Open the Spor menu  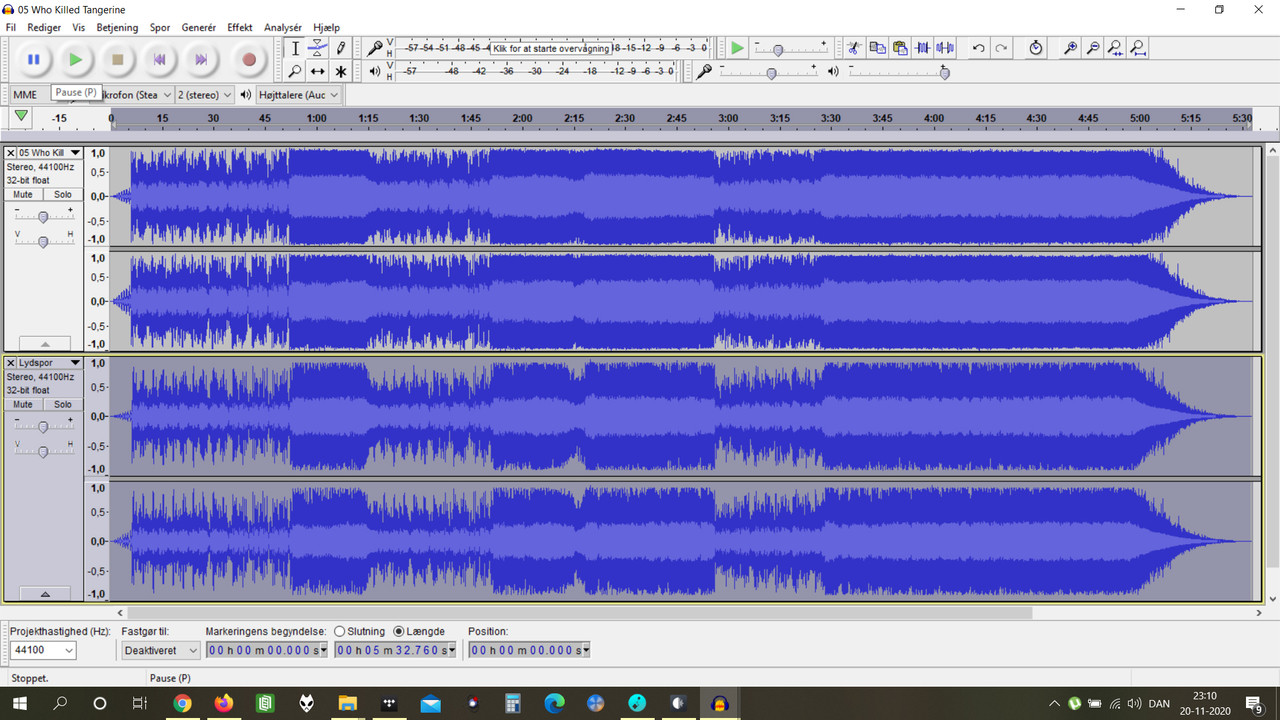click(160, 28)
